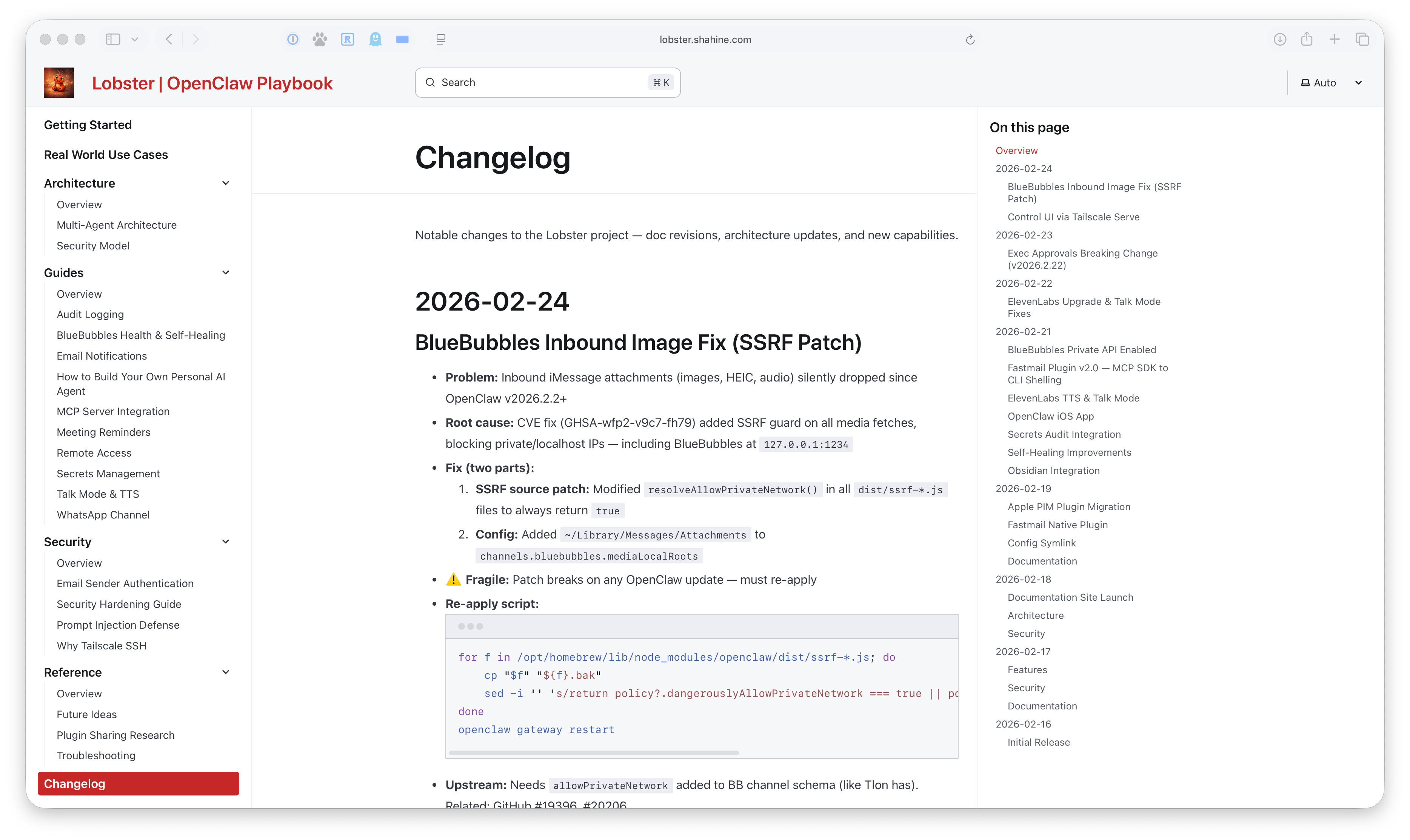Collapse the Security sidebar section chevron

coord(226,541)
